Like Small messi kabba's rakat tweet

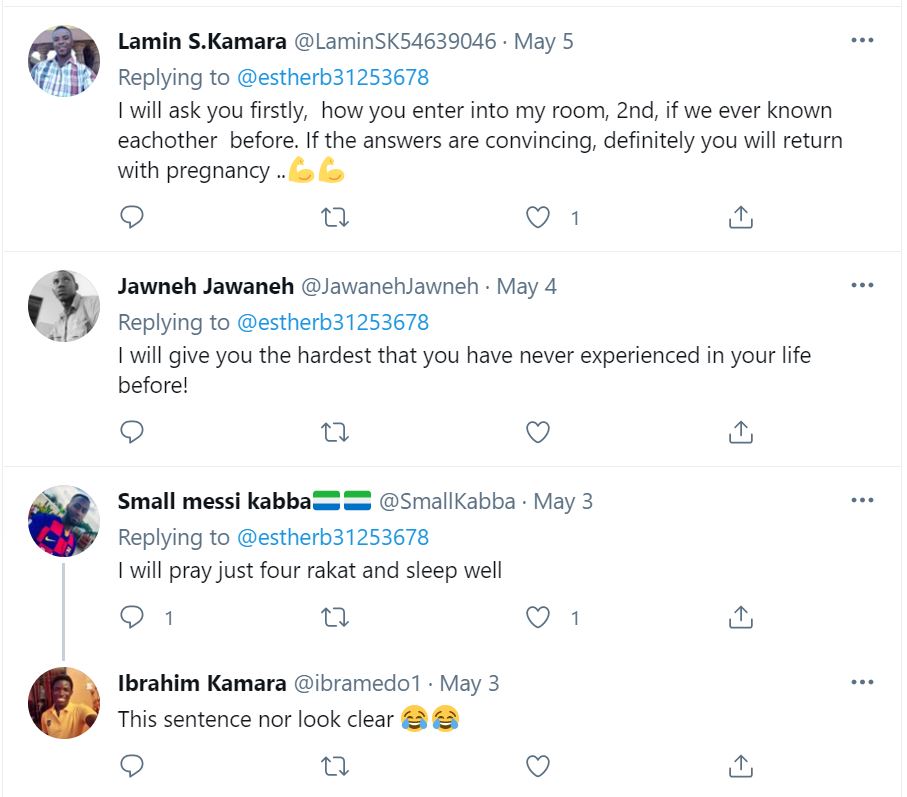pyautogui.click(x=538, y=617)
